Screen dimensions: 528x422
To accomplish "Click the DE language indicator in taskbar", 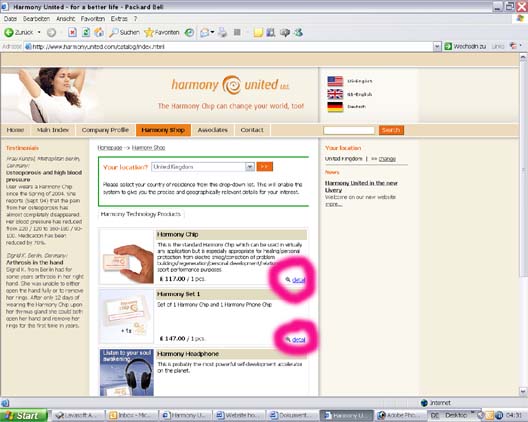I will [x=434, y=415].
